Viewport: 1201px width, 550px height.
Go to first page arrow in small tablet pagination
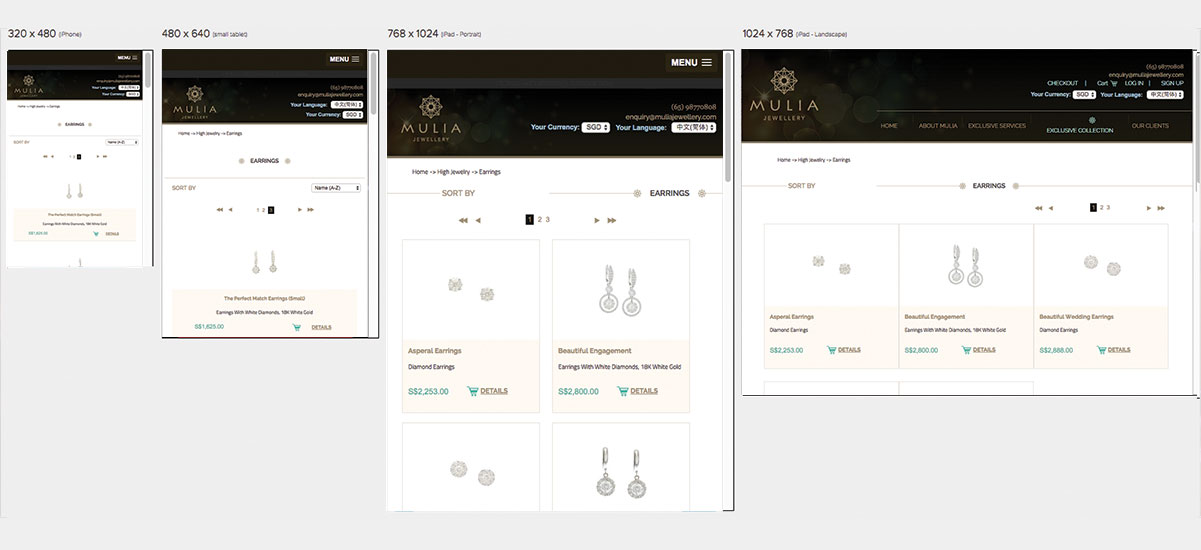(220, 210)
